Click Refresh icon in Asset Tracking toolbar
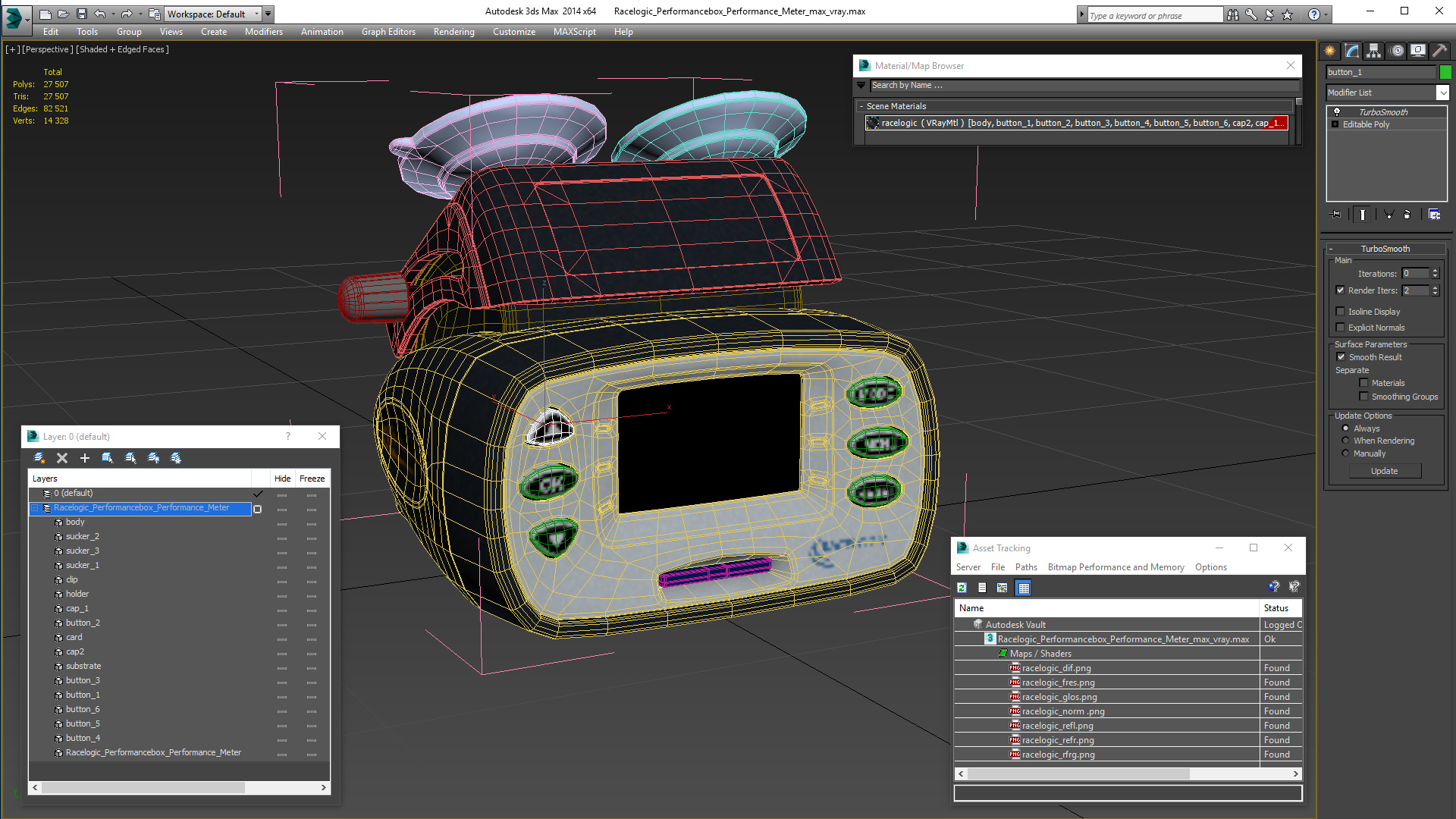This screenshot has width=1456, height=819. click(962, 588)
